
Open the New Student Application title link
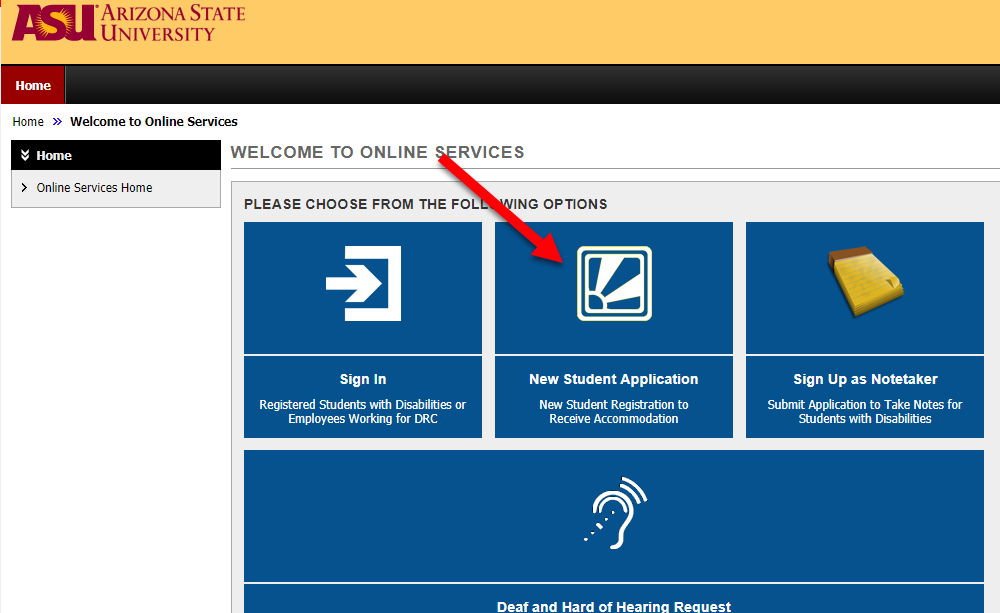pos(614,379)
